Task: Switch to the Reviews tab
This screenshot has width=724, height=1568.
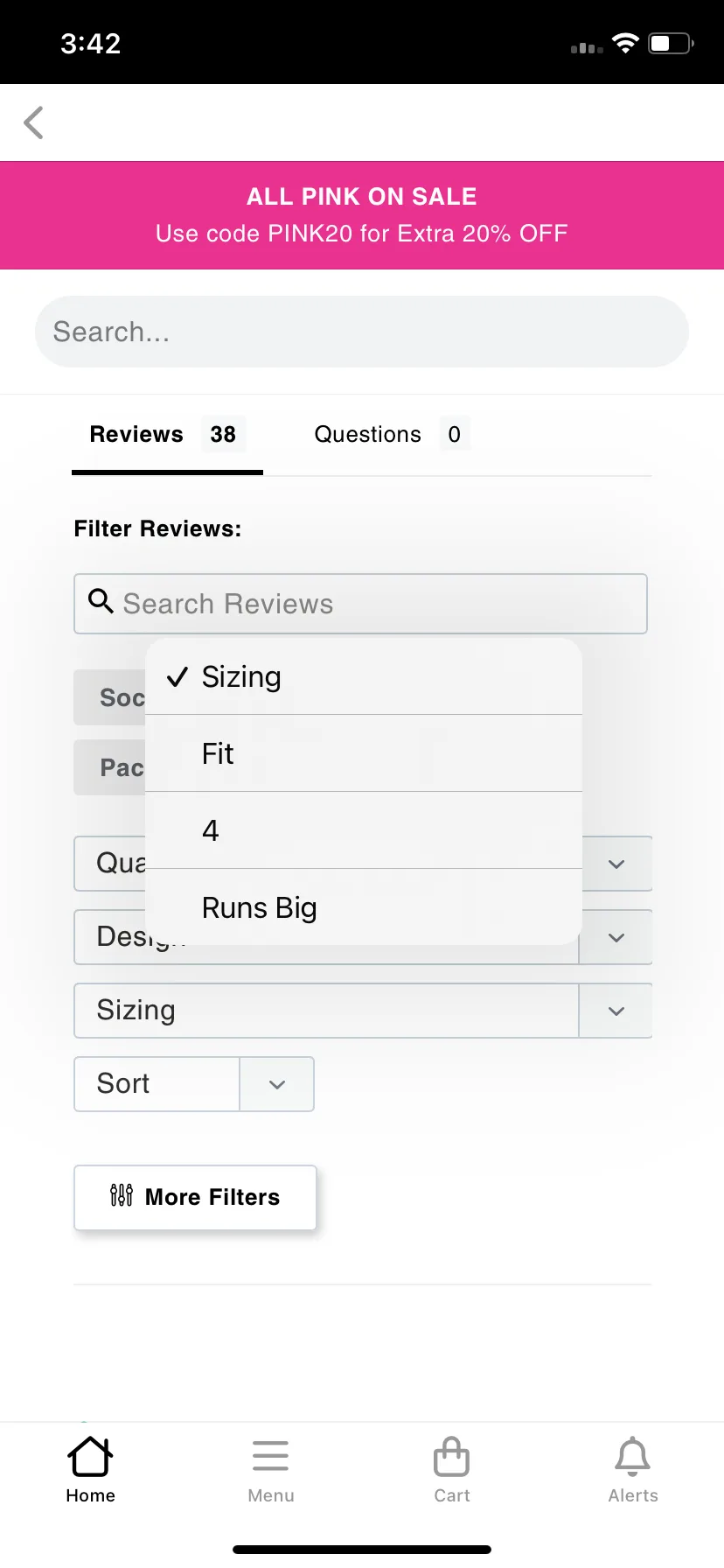Action: 167,434
